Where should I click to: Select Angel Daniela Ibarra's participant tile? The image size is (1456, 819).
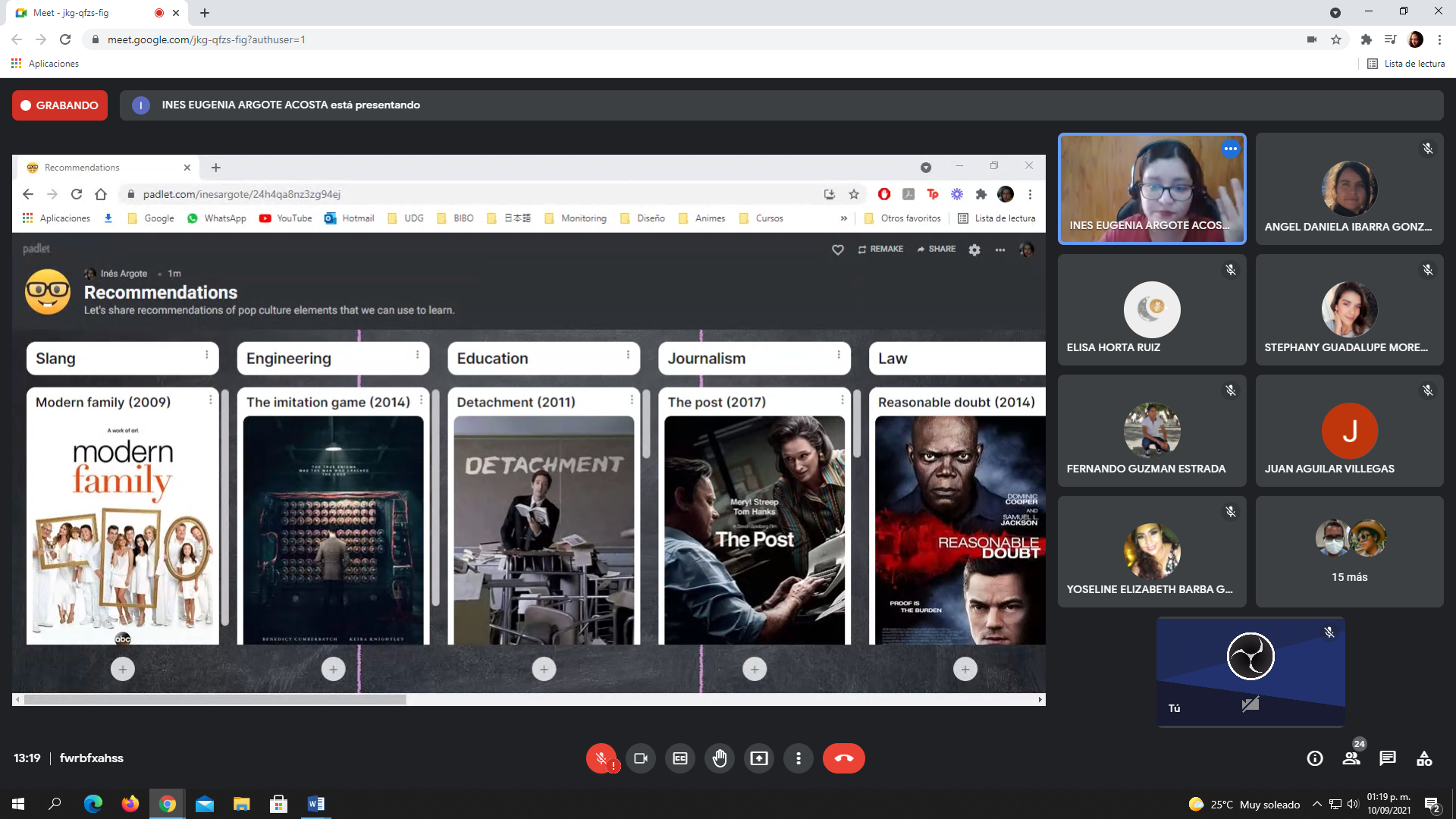click(x=1349, y=189)
